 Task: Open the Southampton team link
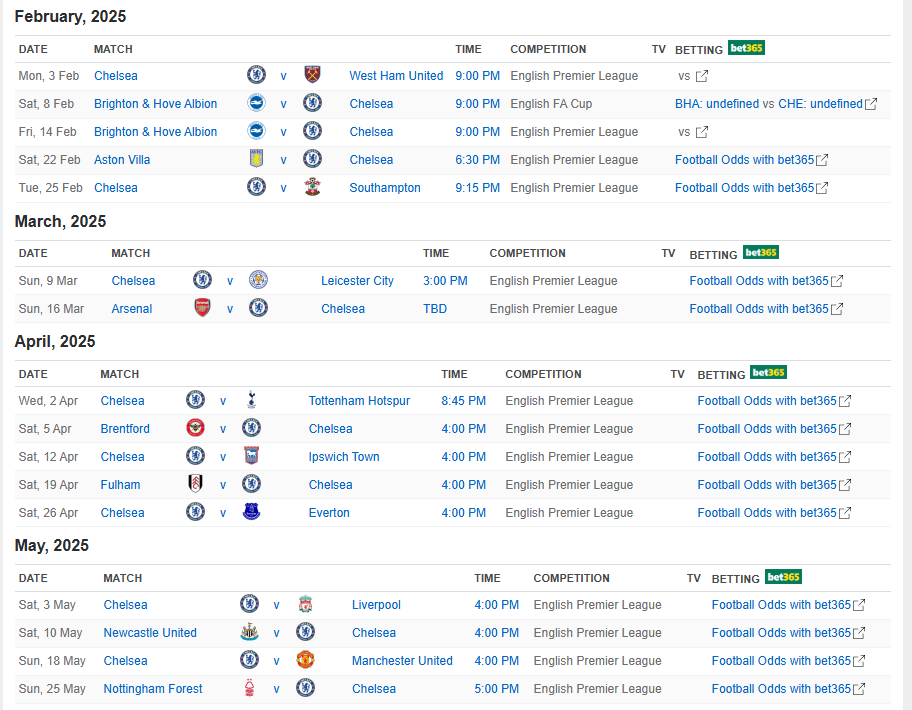pos(384,188)
